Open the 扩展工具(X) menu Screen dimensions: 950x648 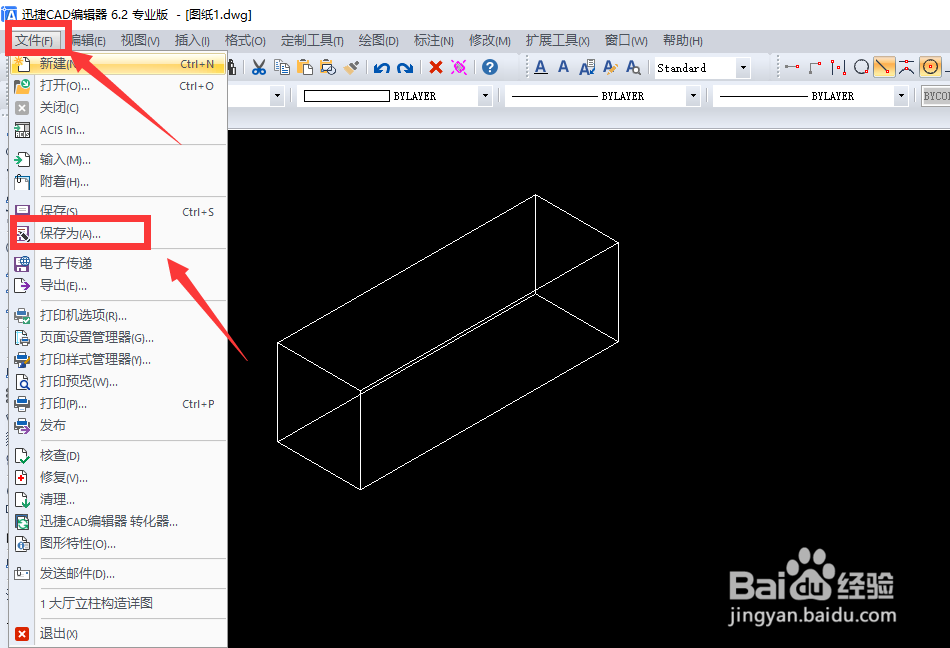557,41
